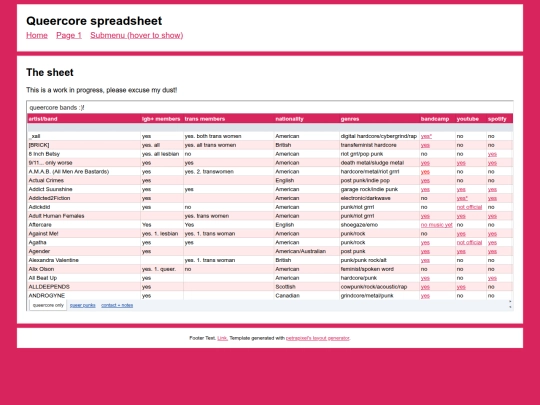
Task: Switch to the queer punks sheet tab
Action: (83, 305)
